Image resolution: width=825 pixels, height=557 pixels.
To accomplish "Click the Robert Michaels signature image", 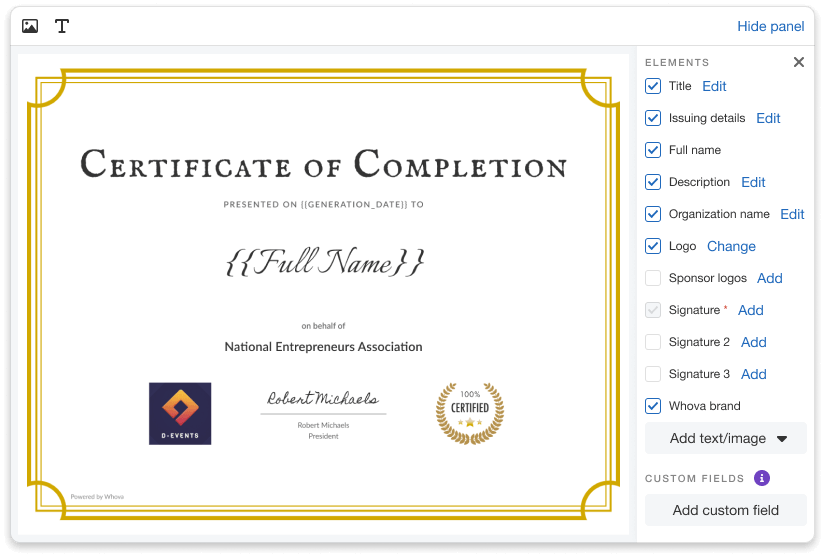I will 323,399.
